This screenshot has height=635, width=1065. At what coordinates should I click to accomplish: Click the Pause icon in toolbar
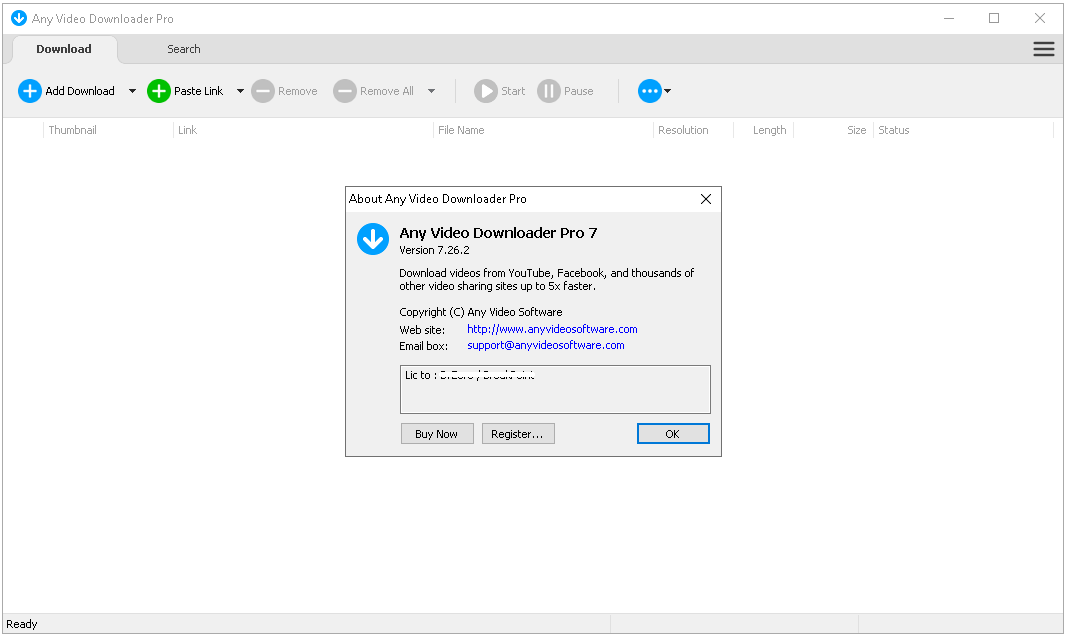(549, 91)
